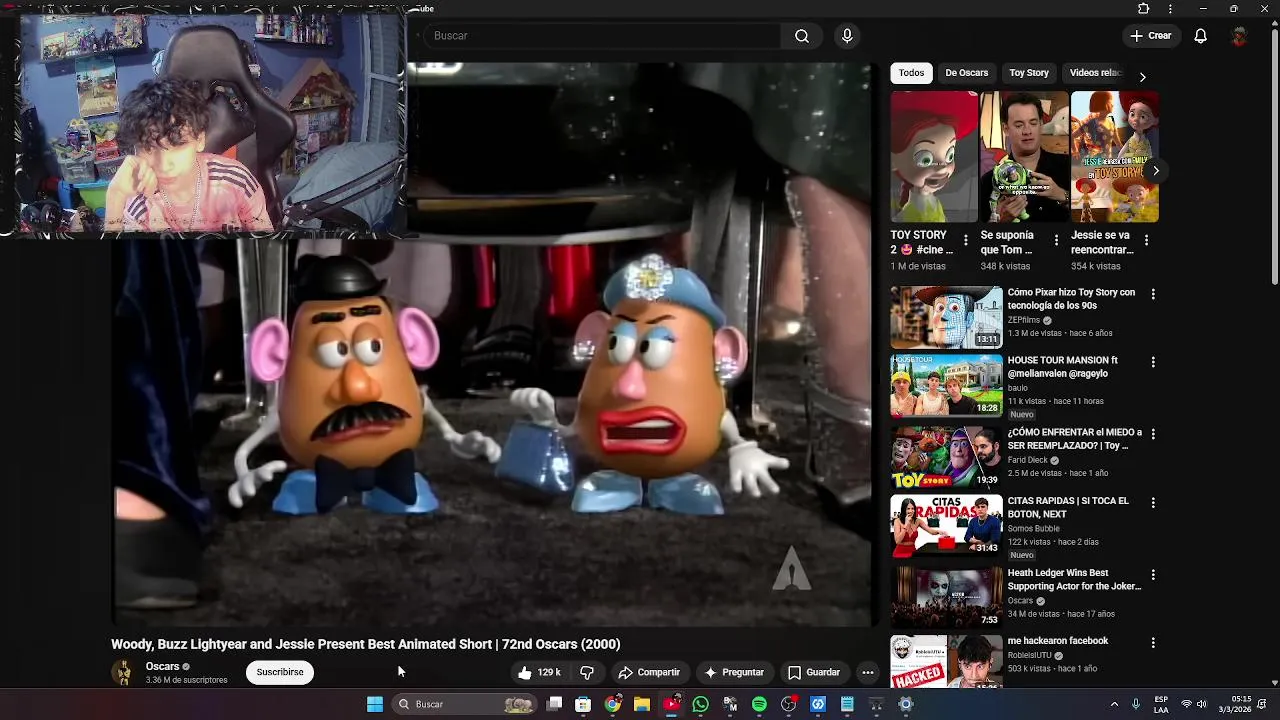Open options for TOY STORY 2 short
The height and width of the screenshot is (720, 1280).
tap(965, 240)
